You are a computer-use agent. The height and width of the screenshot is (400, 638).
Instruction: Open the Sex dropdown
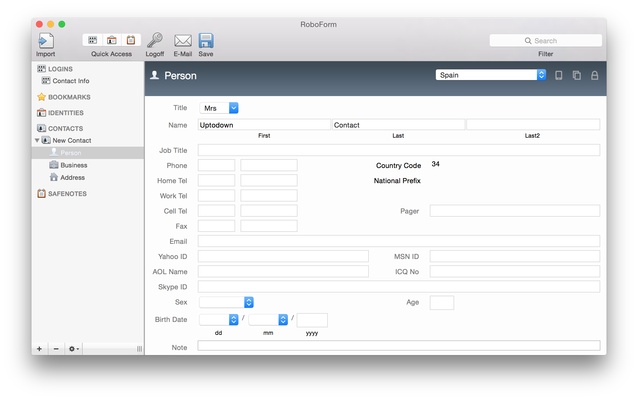[x=226, y=302]
